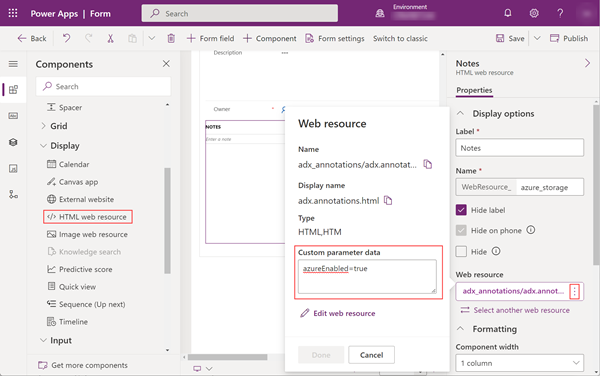Click the undo arrow icon
The width and height of the screenshot is (600, 377).
tap(67, 38)
